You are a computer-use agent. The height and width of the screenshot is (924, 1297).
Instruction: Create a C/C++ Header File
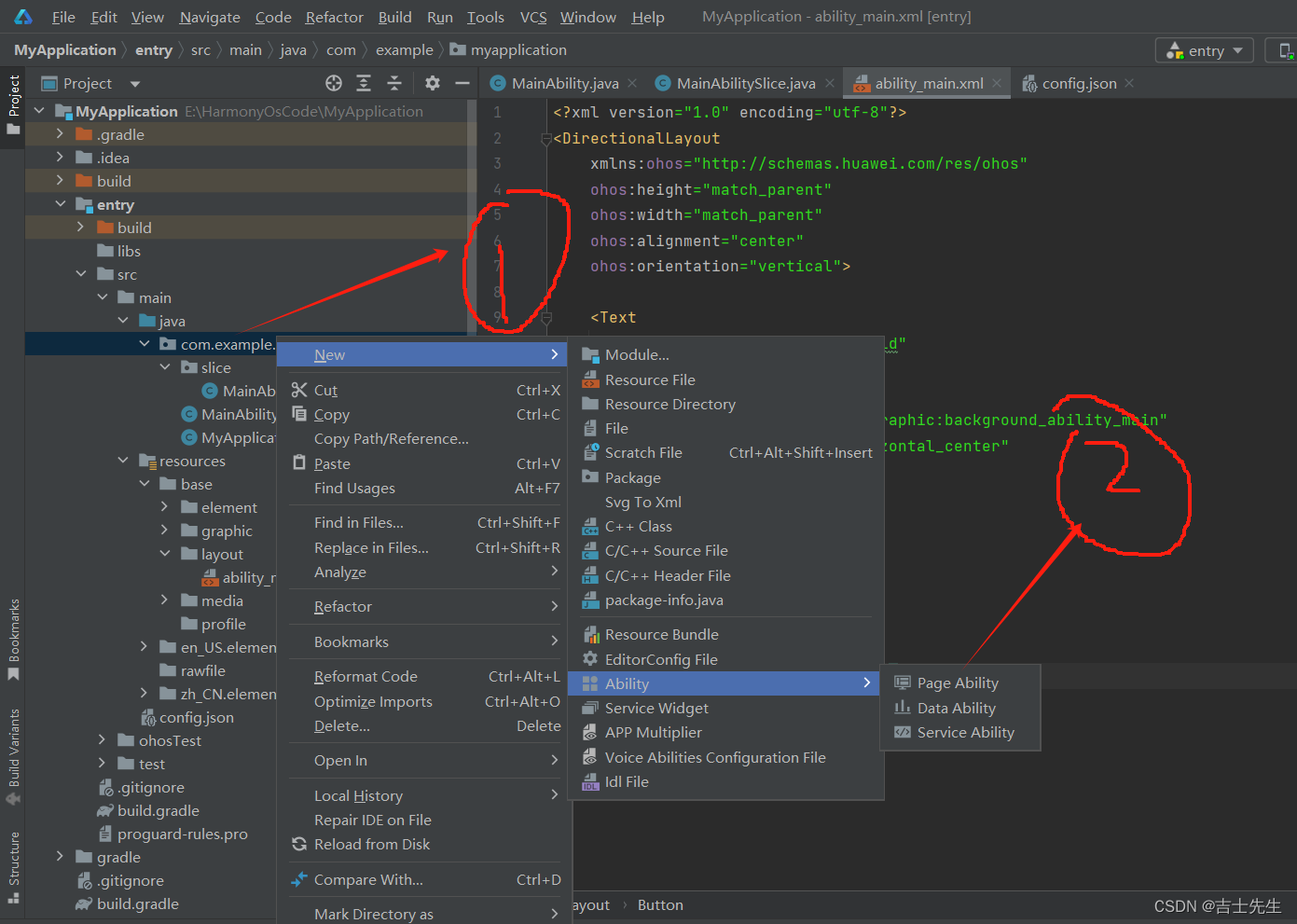pyautogui.click(x=726, y=575)
